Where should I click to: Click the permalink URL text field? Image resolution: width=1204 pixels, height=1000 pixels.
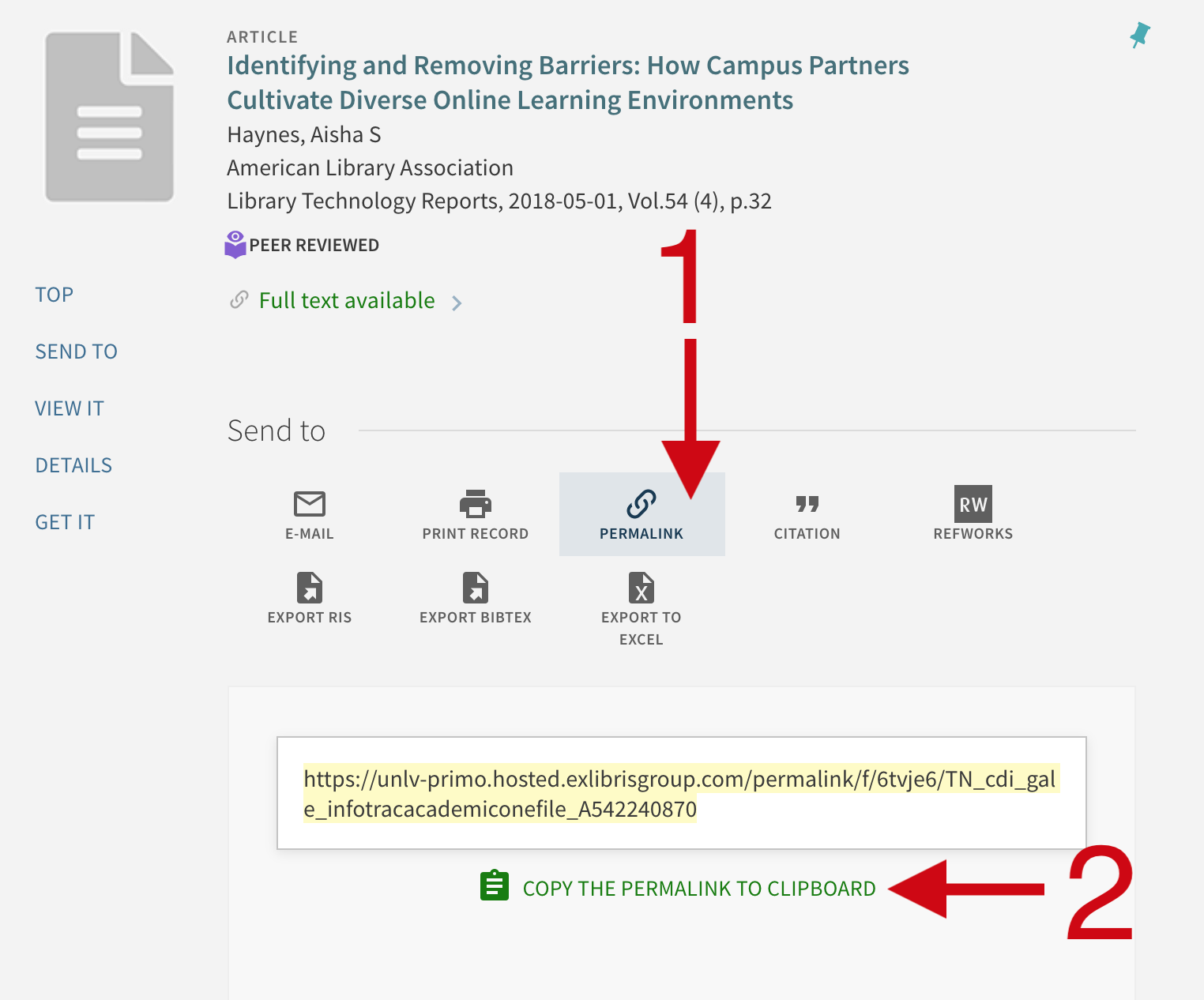pyautogui.click(x=681, y=793)
